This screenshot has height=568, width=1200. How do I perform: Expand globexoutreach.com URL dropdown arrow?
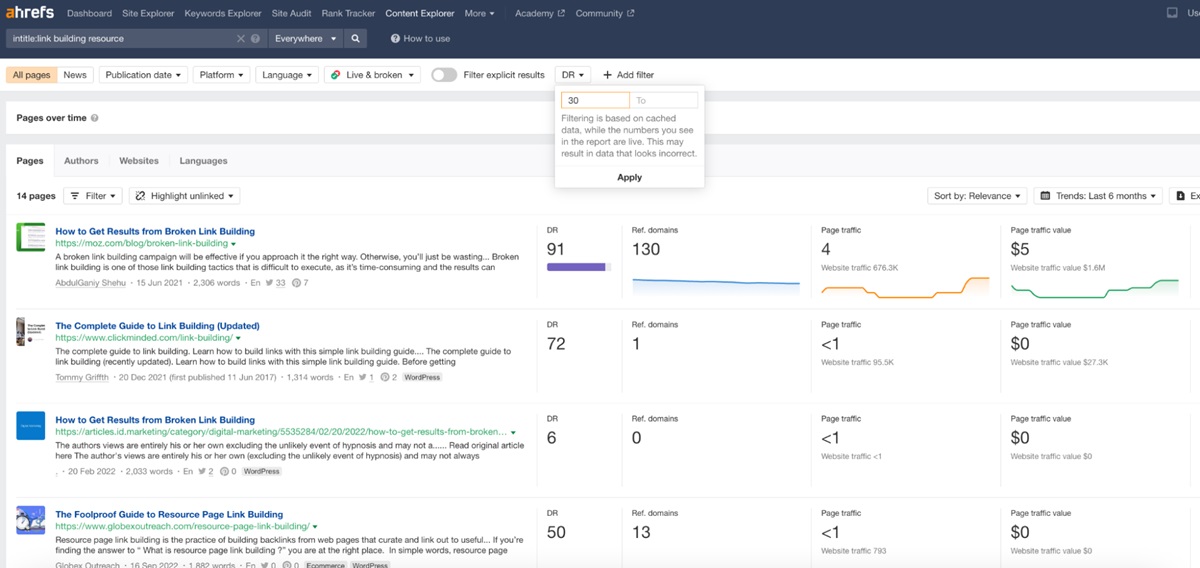pos(315,526)
